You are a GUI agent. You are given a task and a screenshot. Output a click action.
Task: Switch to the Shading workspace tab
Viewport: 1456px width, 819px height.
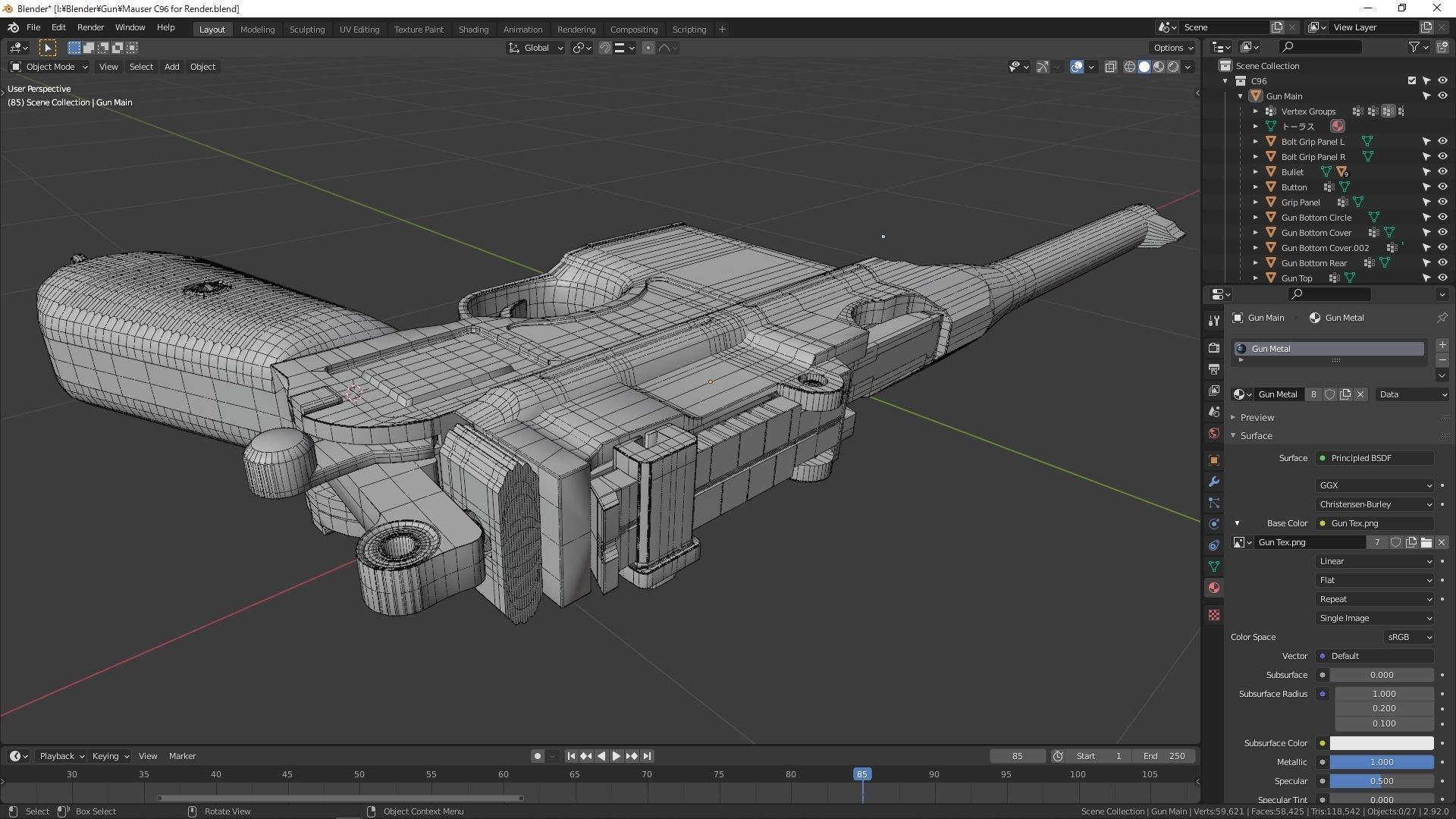click(x=473, y=29)
